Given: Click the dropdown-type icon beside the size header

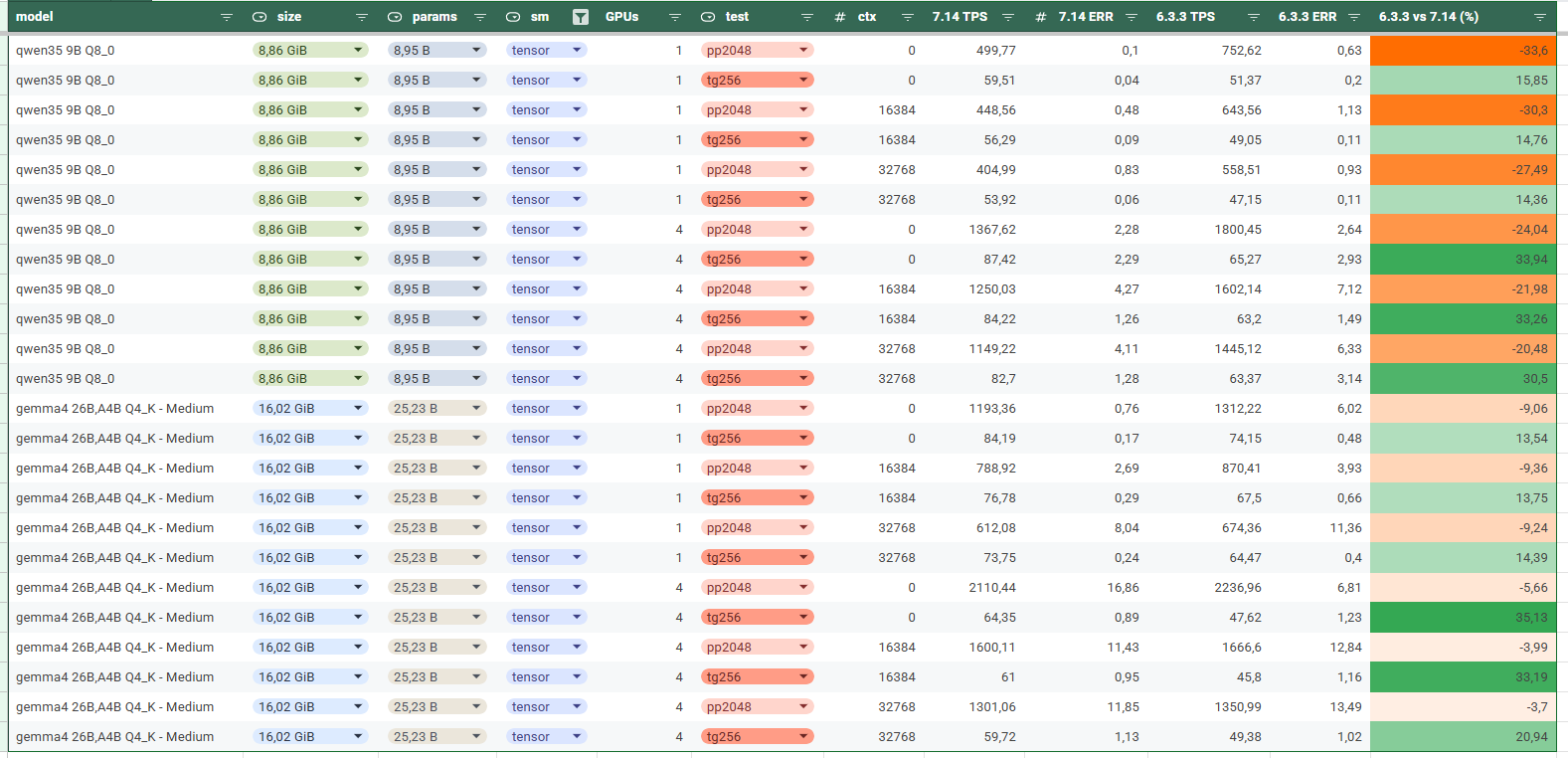Looking at the screenshot, I should 260,17.
